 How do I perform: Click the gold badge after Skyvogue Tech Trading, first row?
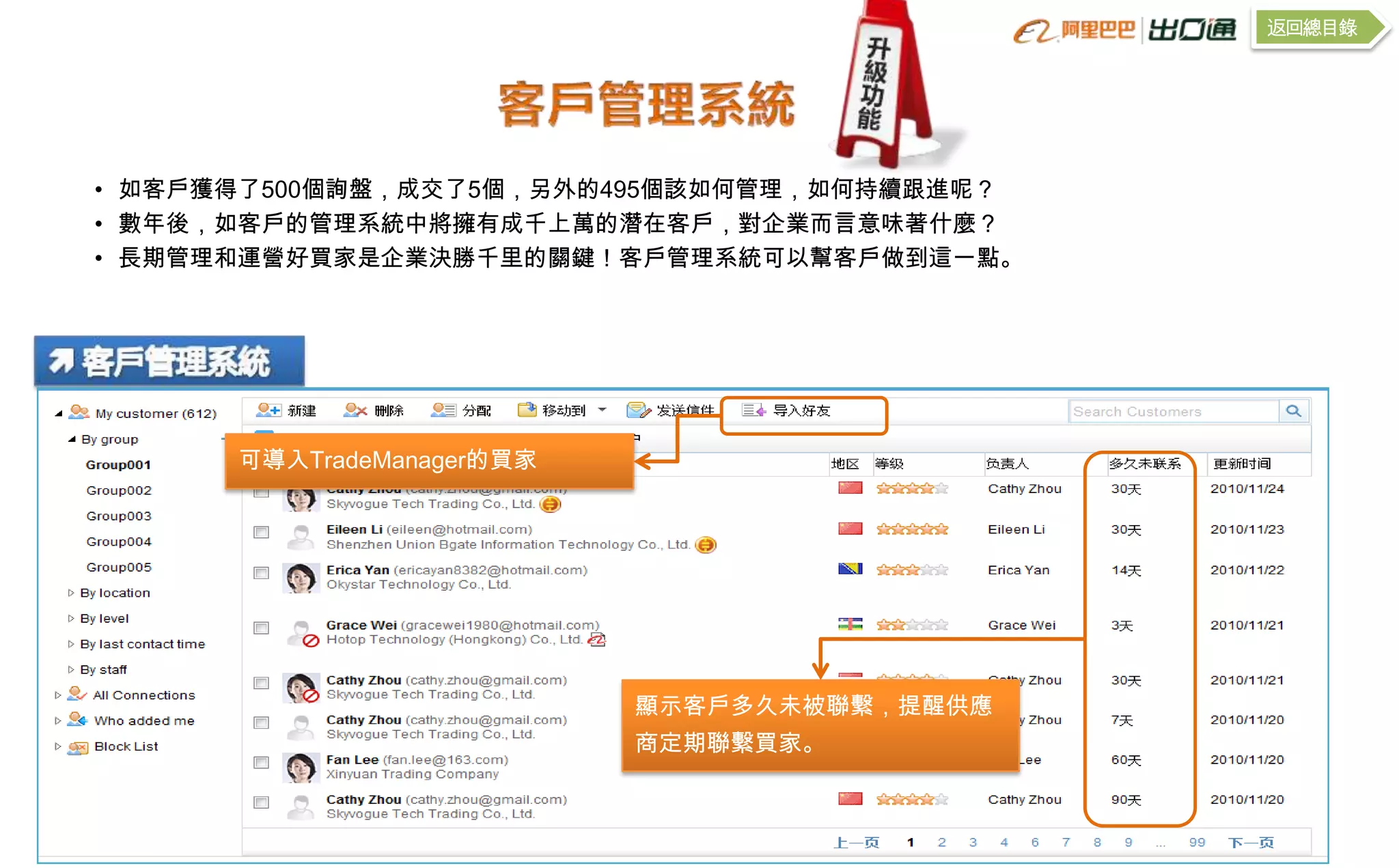(x=550, y=504)
